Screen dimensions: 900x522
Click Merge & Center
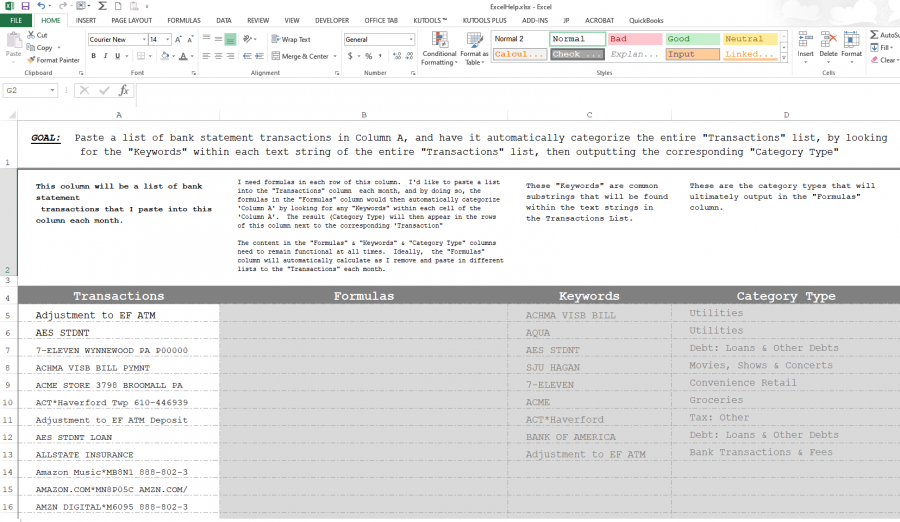[x=300, y=56]
